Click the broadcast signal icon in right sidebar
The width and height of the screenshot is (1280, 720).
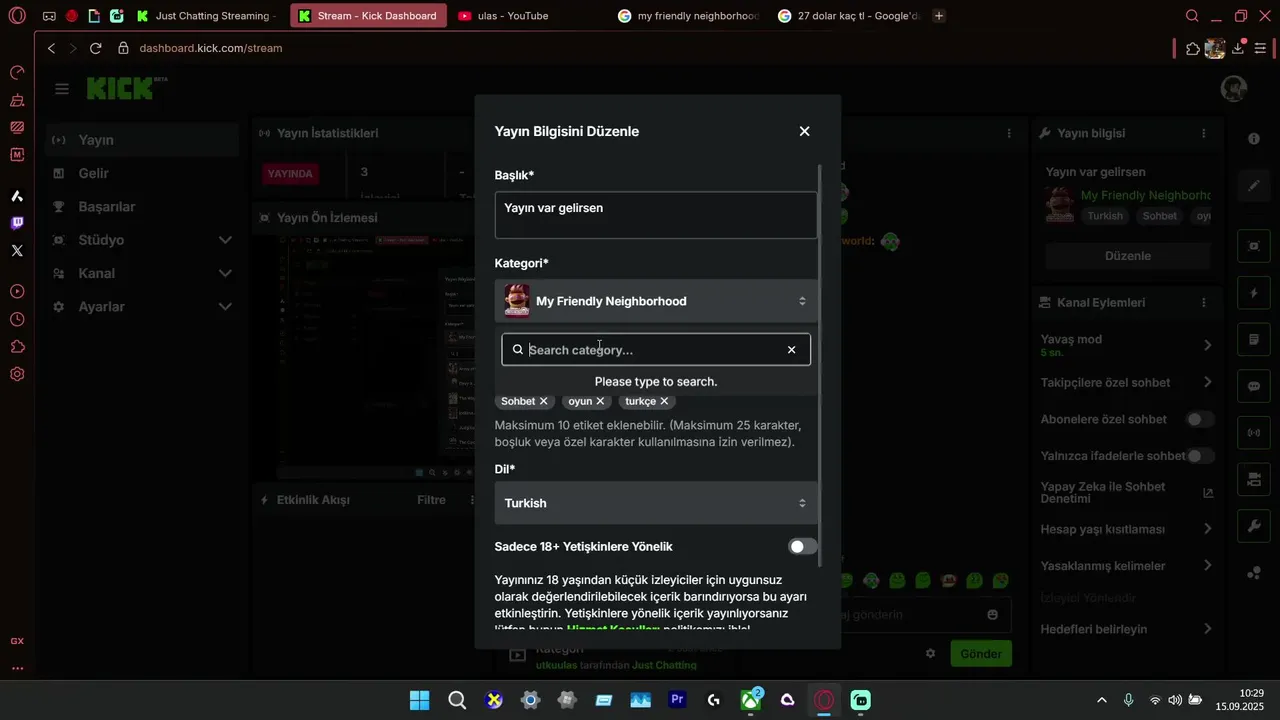(1254, 433)
